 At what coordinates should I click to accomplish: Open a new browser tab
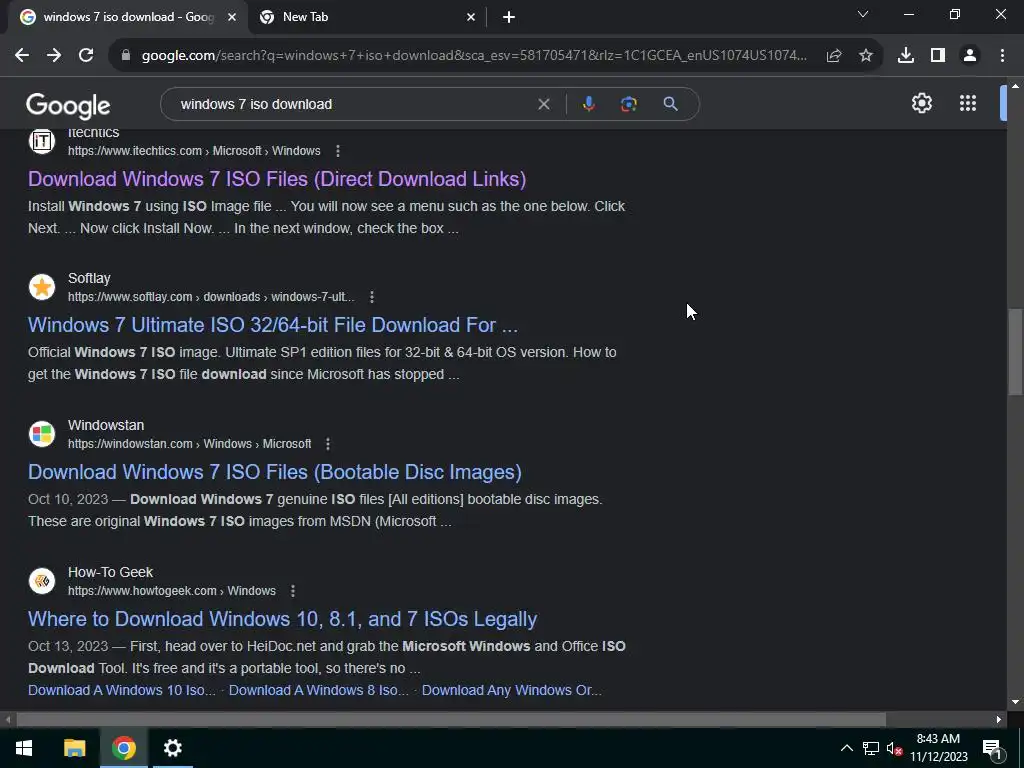509,18
